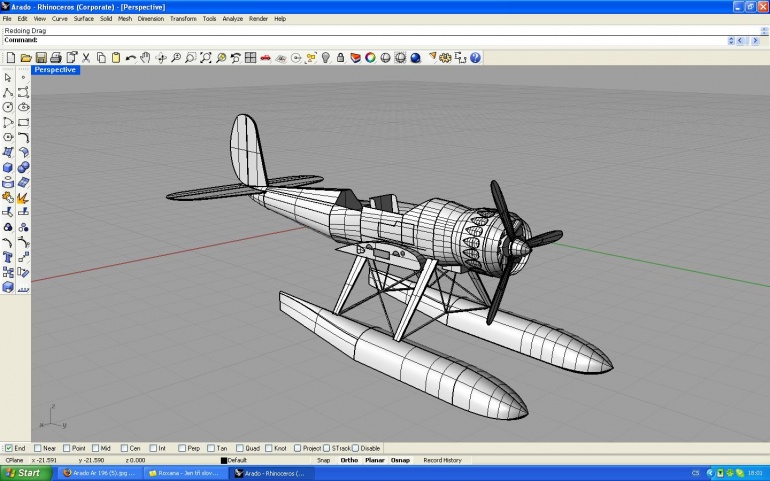
Task: Choose Zoom Extents icon
Action: tap(206, 58)
